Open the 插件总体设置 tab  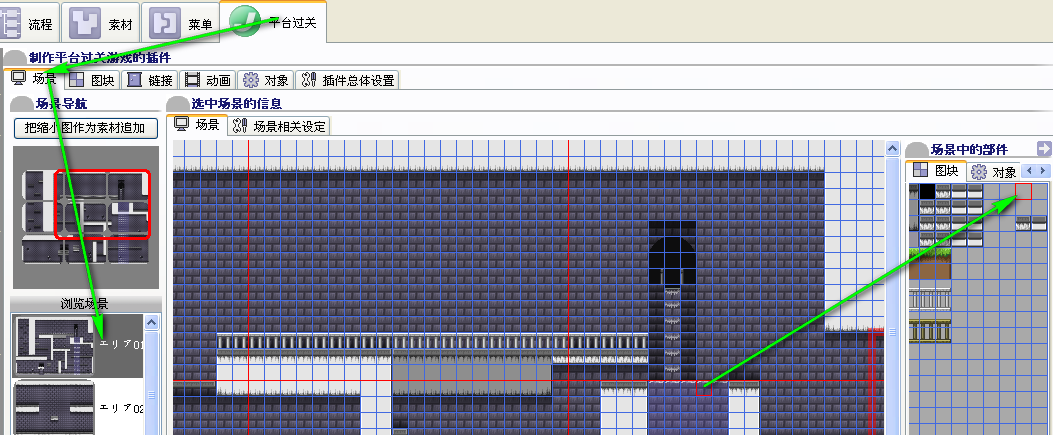[348, 81]
